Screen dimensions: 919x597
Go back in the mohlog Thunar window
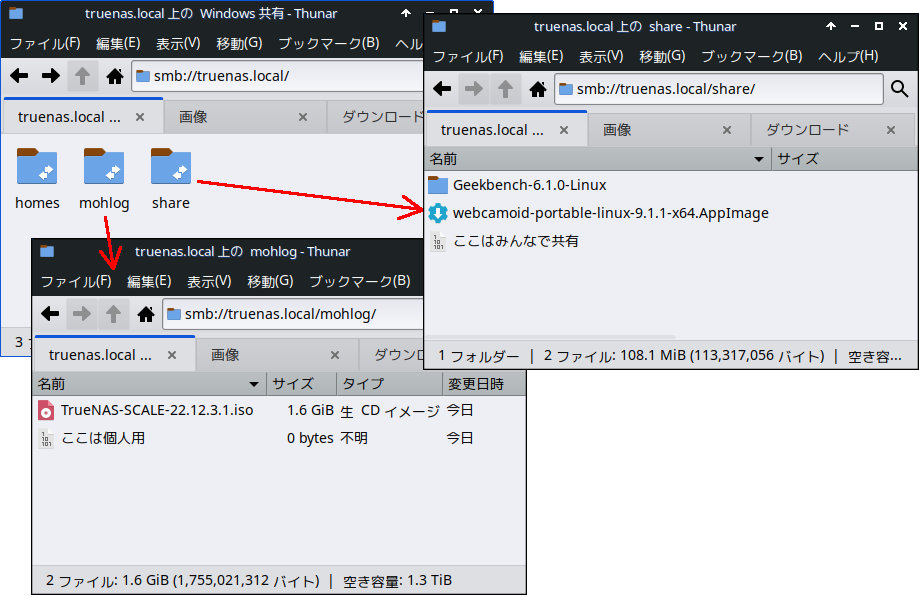50,314
